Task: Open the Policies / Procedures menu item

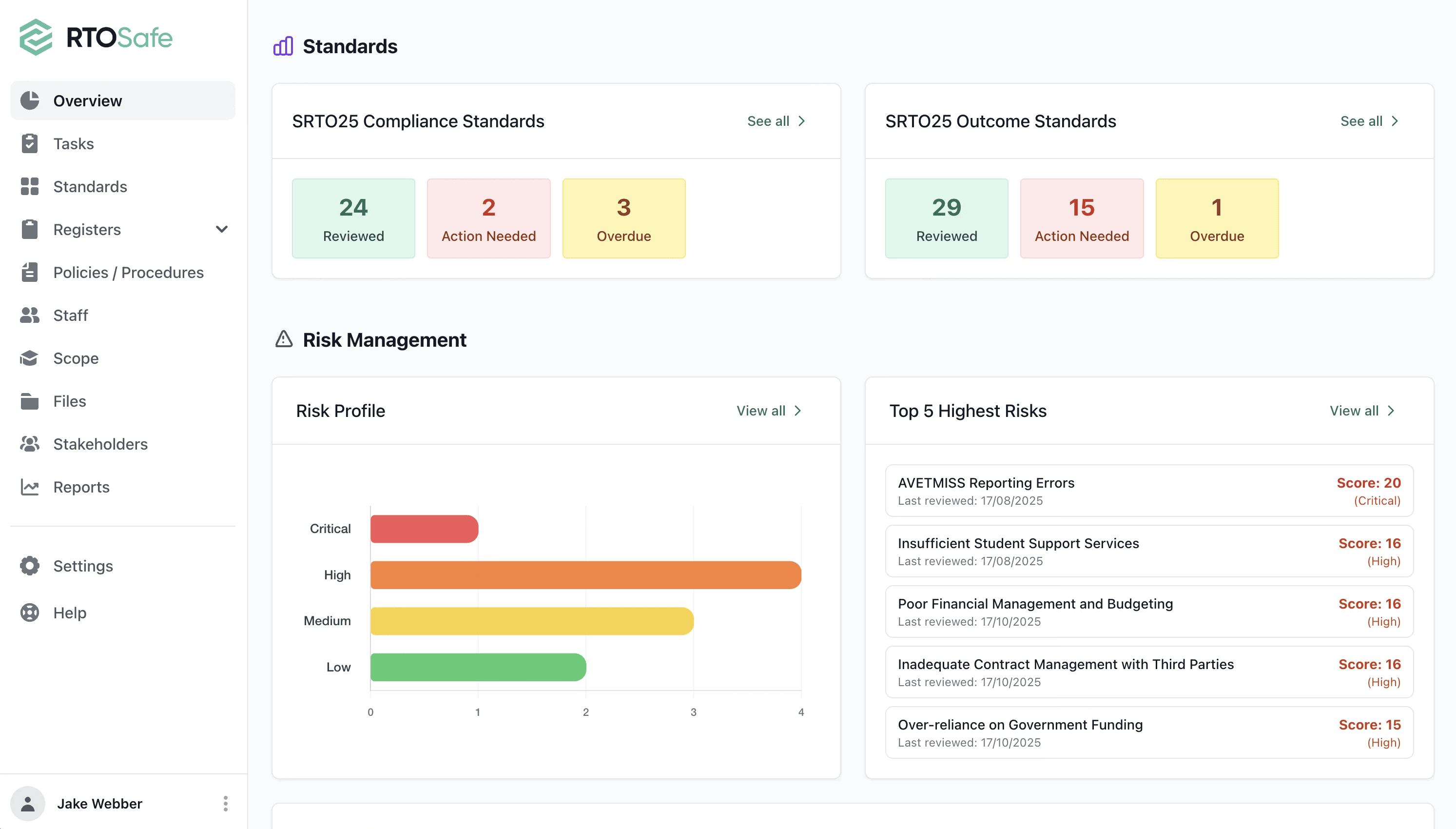Action: pyautogui.click(x=128, y=273)
